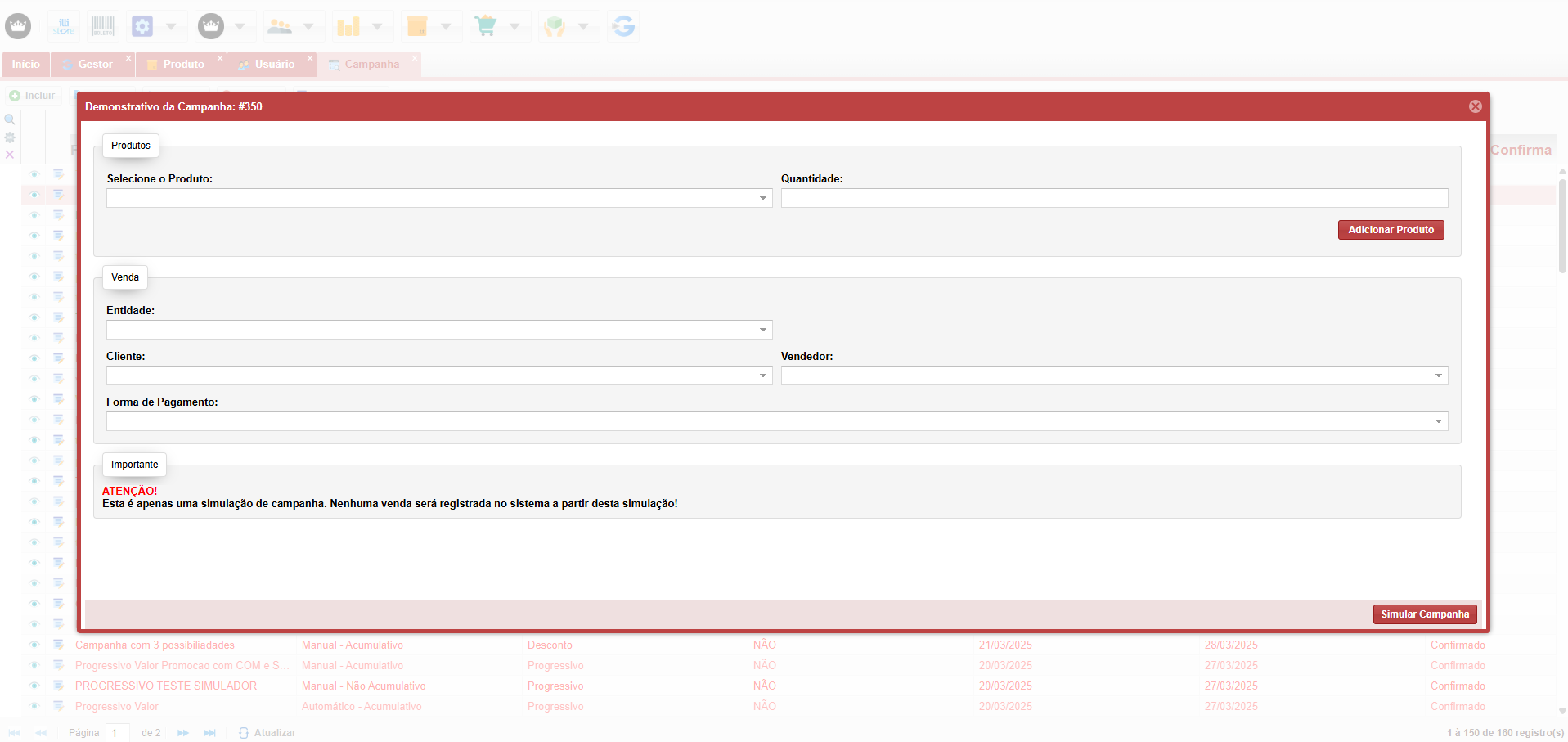
Task: Click the users group toolbar icon
Action: (x=280, y=26)
